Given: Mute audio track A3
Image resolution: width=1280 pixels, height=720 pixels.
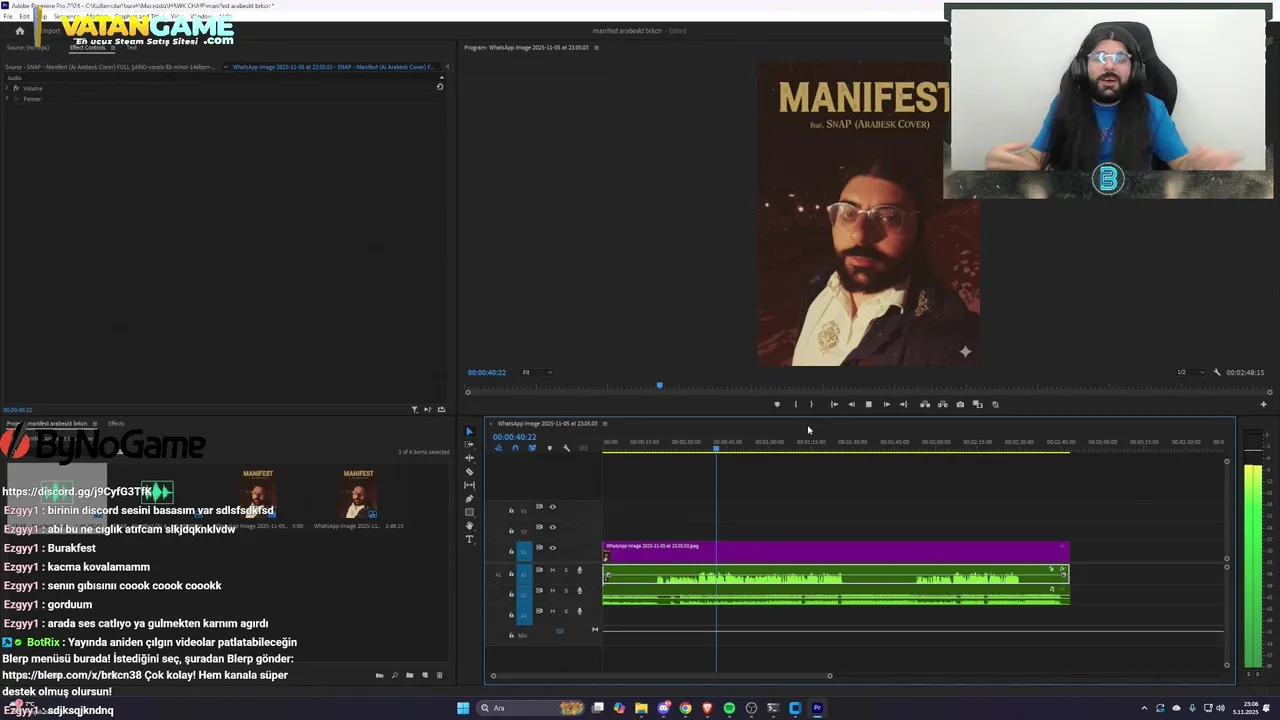Looking at the screenshot, I should 552,611.
